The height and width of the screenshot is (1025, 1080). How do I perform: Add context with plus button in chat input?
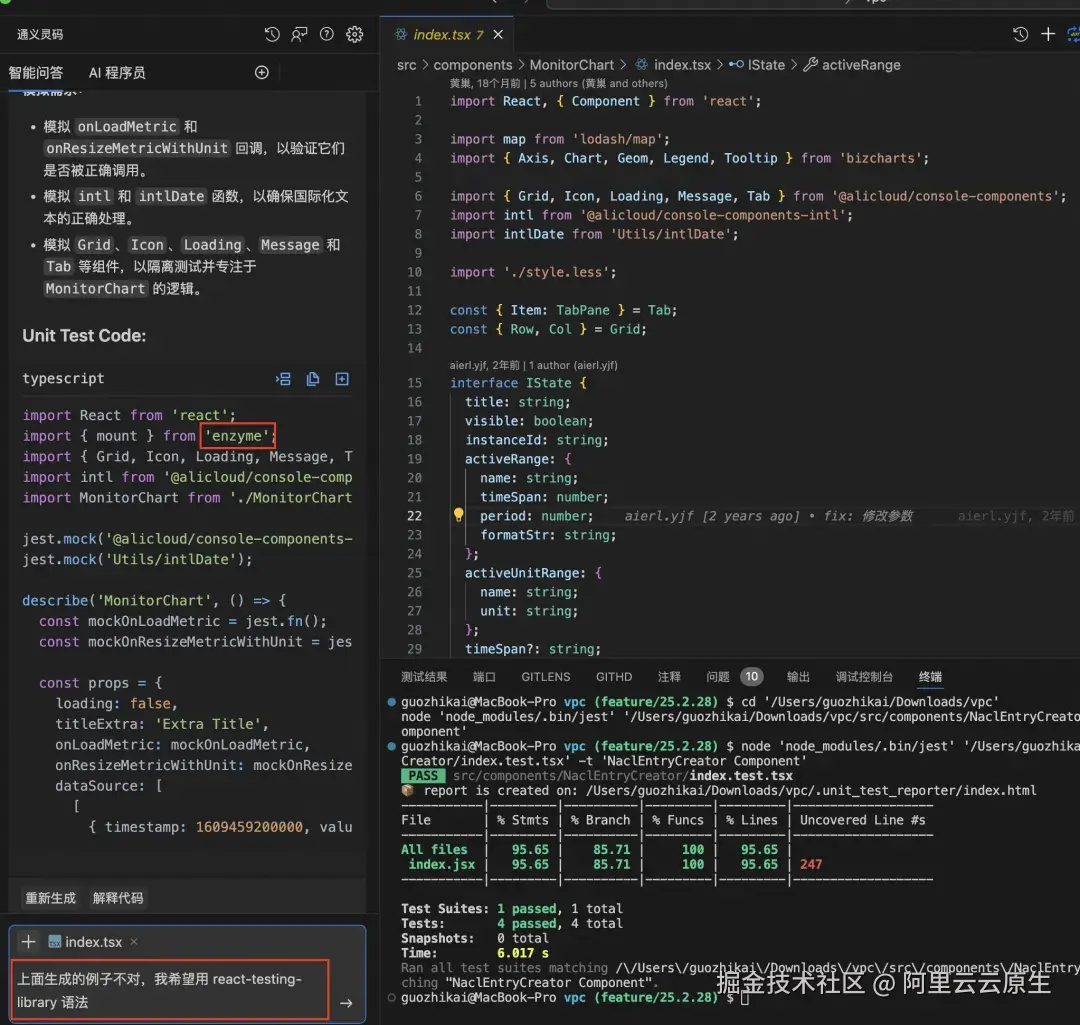pos(28,942)
